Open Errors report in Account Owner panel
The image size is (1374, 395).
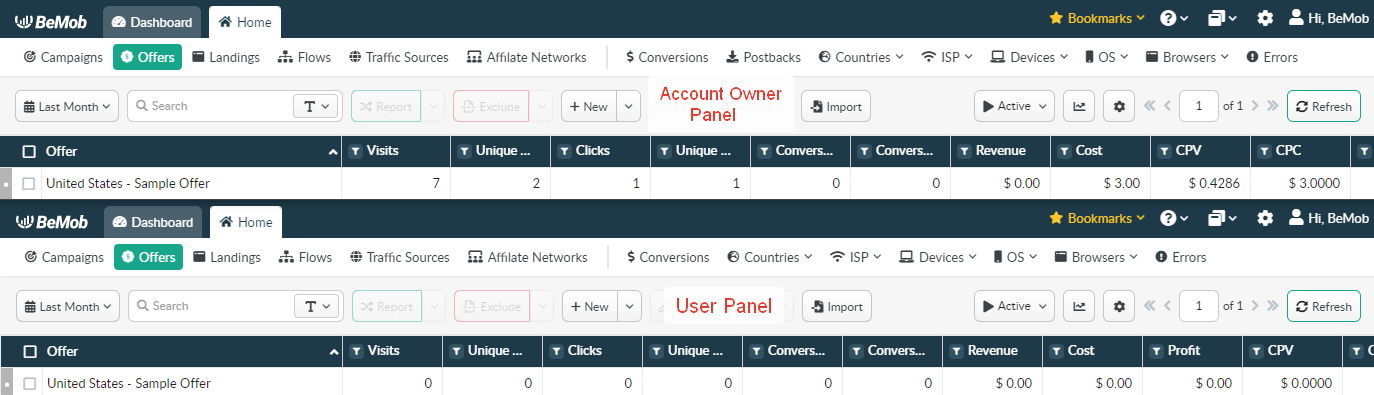click(x=1272, y=57)
